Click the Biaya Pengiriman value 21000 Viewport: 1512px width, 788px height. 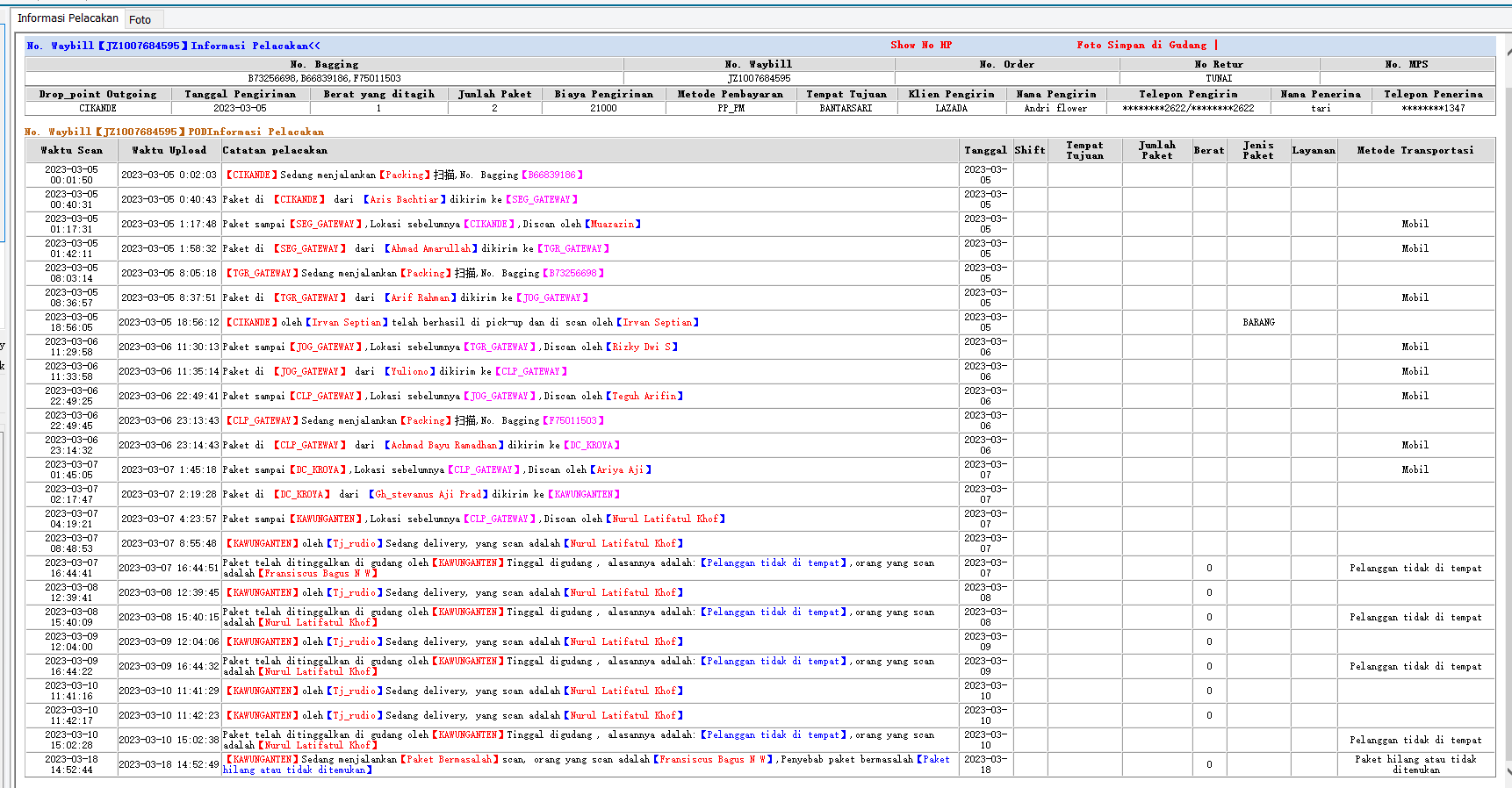603,108
